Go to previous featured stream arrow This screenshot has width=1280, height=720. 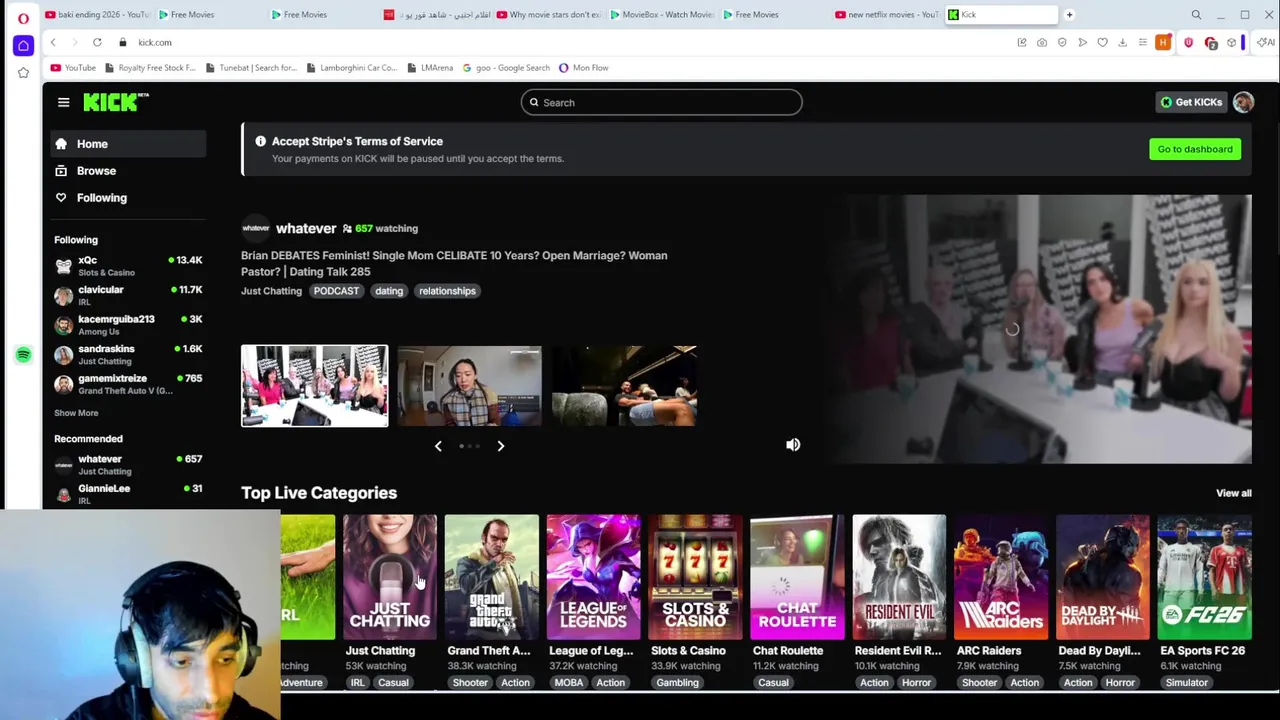click(438, 446)
